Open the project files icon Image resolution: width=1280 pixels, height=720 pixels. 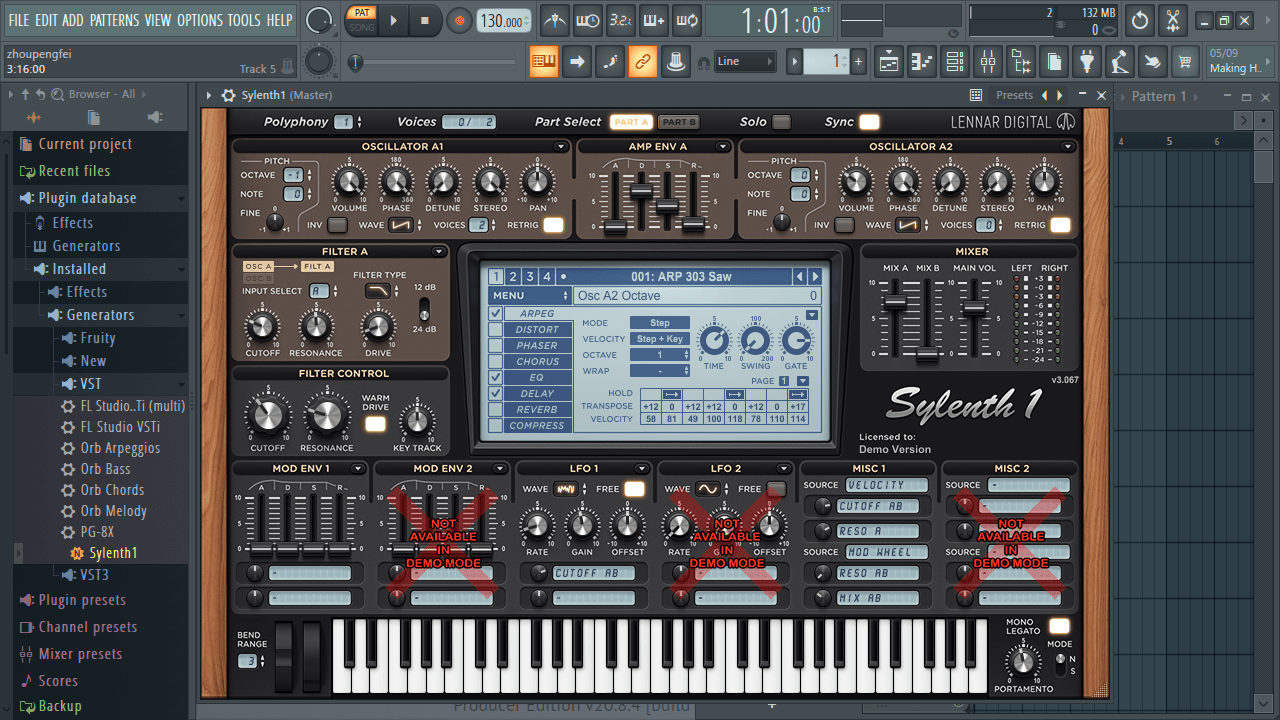point(1054,61)
